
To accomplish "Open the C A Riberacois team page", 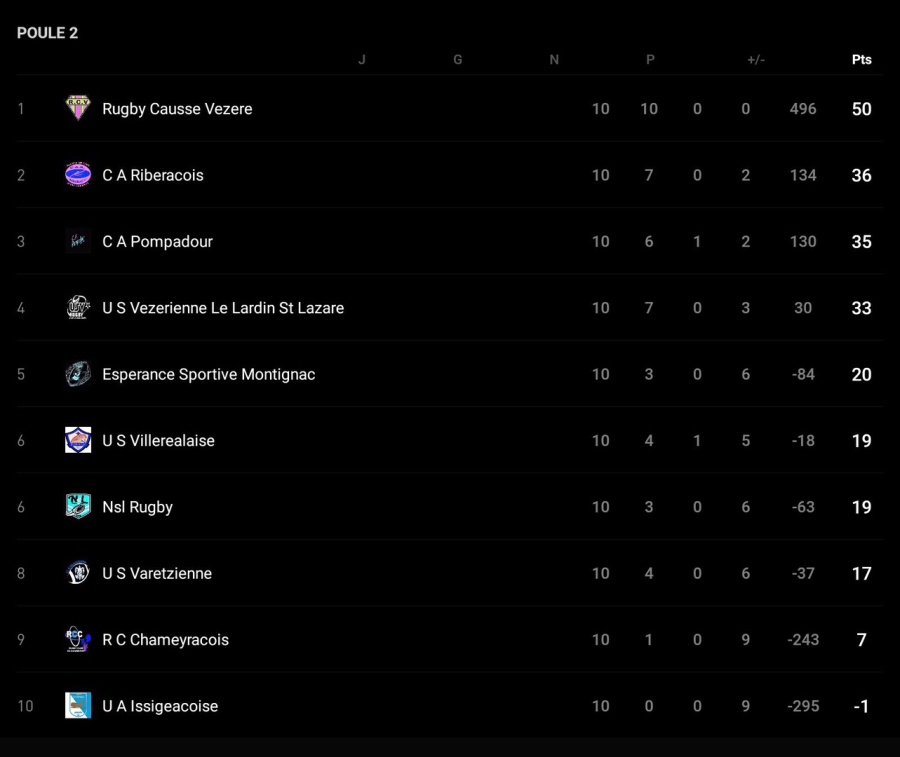I will 153,175.
